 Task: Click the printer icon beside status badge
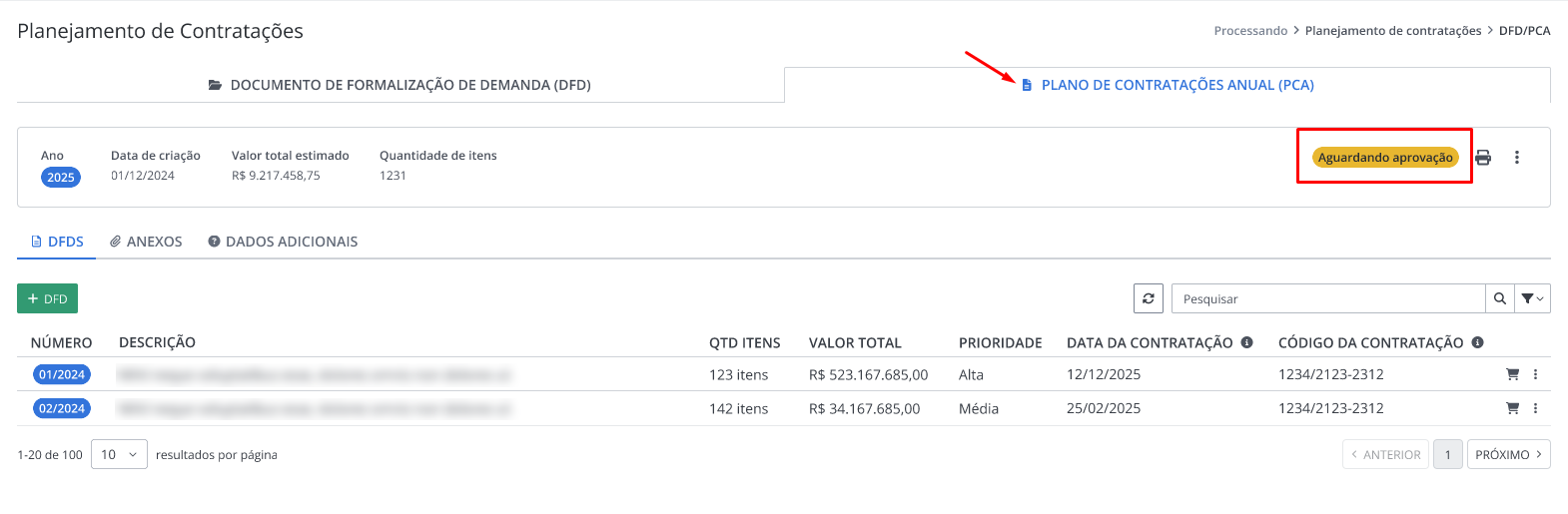(1483, 157)
